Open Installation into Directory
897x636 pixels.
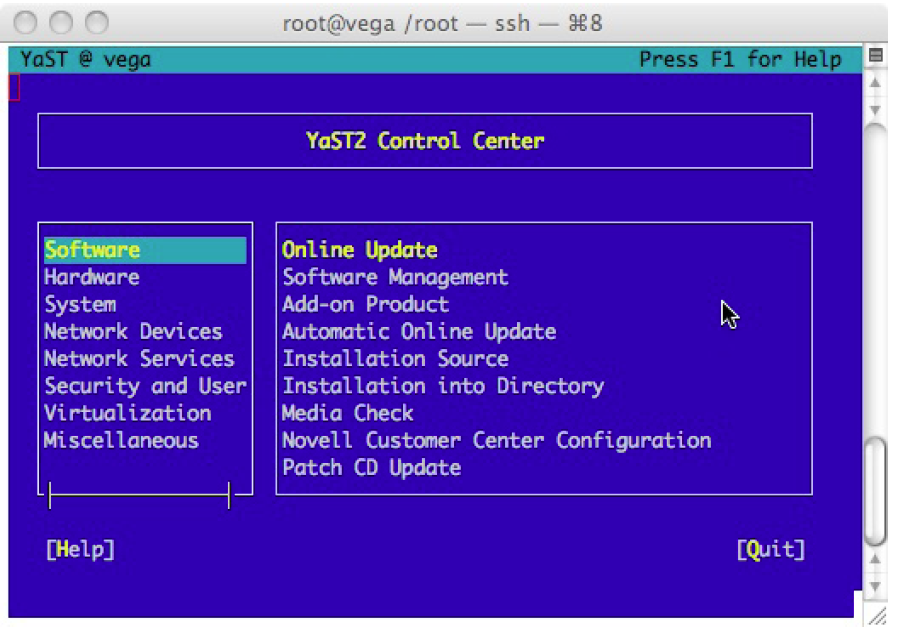(x=443, y=386)
